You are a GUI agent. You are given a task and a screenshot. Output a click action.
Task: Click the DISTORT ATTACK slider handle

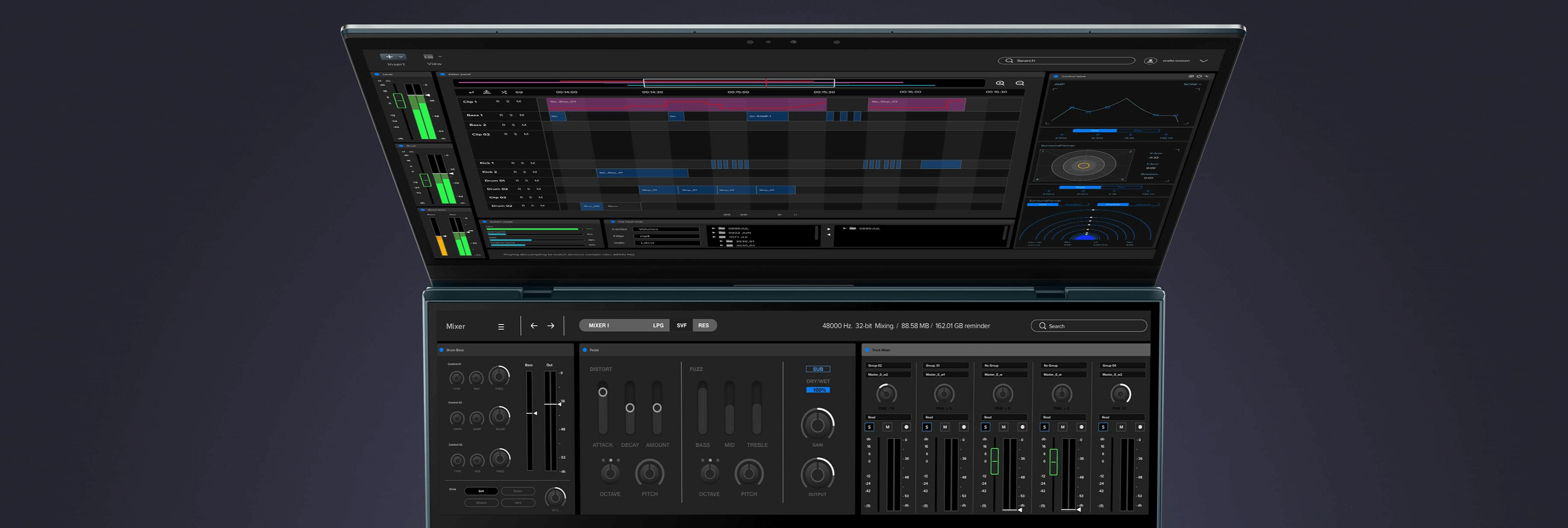[603, 393]
